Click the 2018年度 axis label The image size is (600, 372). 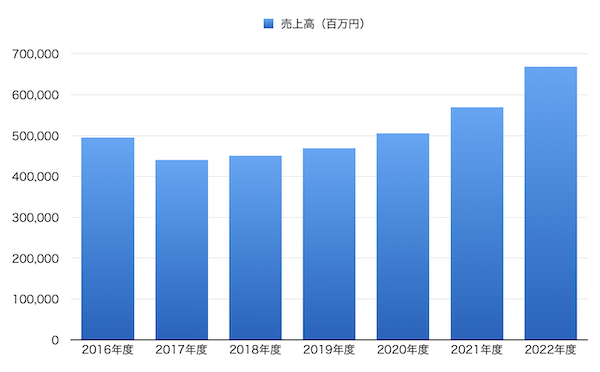255,350
